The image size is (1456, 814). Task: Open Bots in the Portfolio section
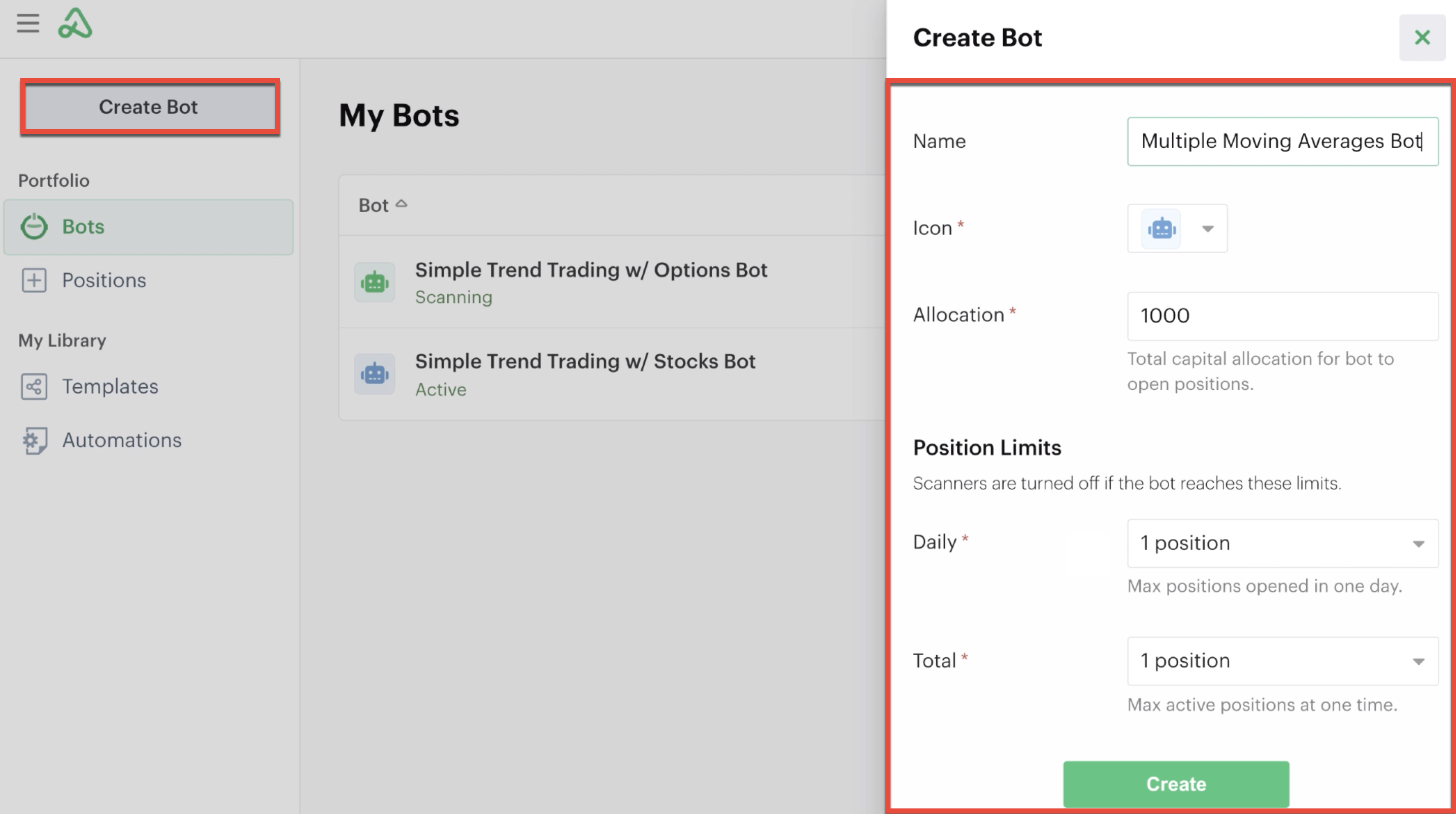click(x=149, y=226)
